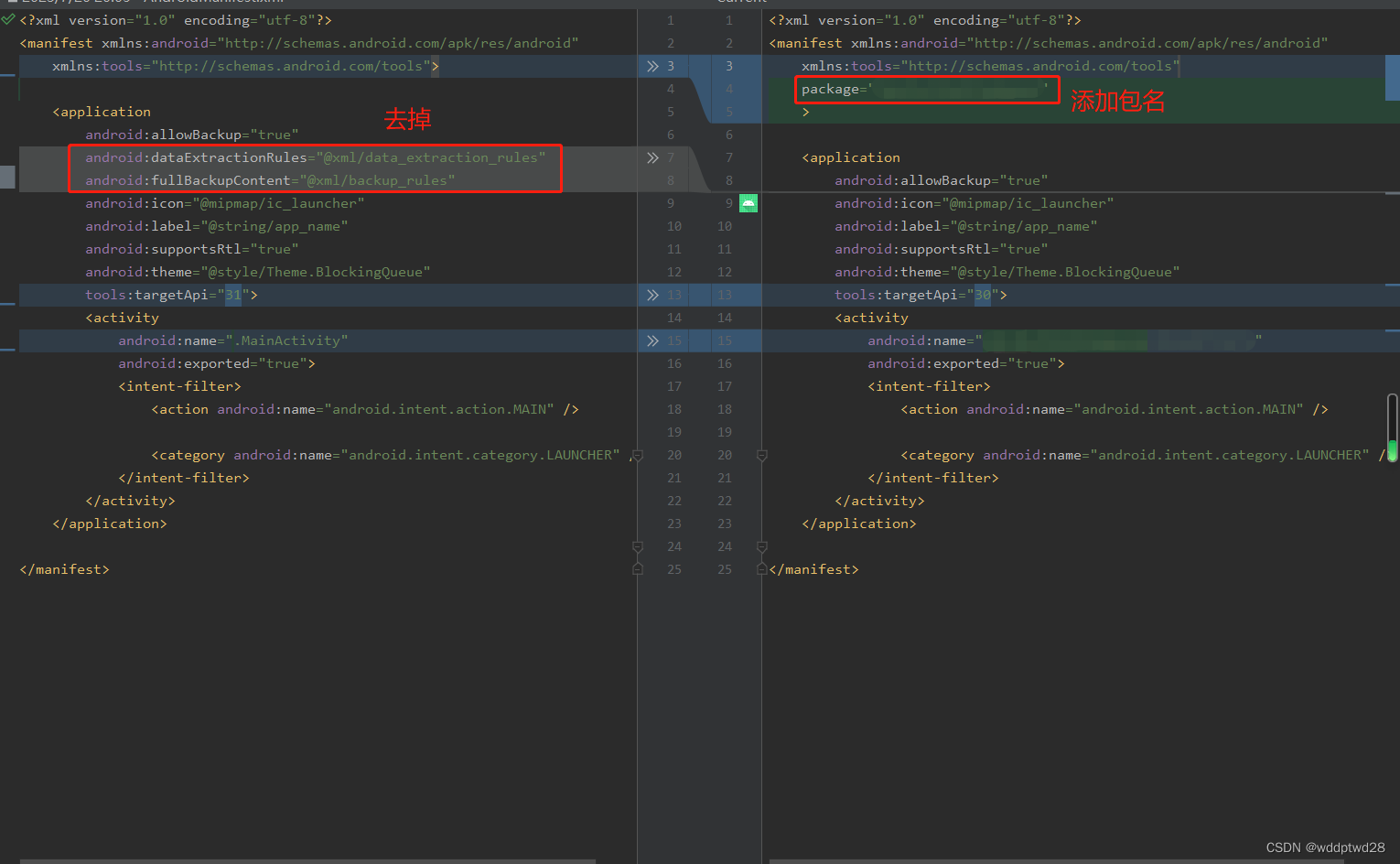Click android:dataExtractionRules line in left pane
Image resolution: width=1400 pixels, height=864 pixels.
[316, 157]
